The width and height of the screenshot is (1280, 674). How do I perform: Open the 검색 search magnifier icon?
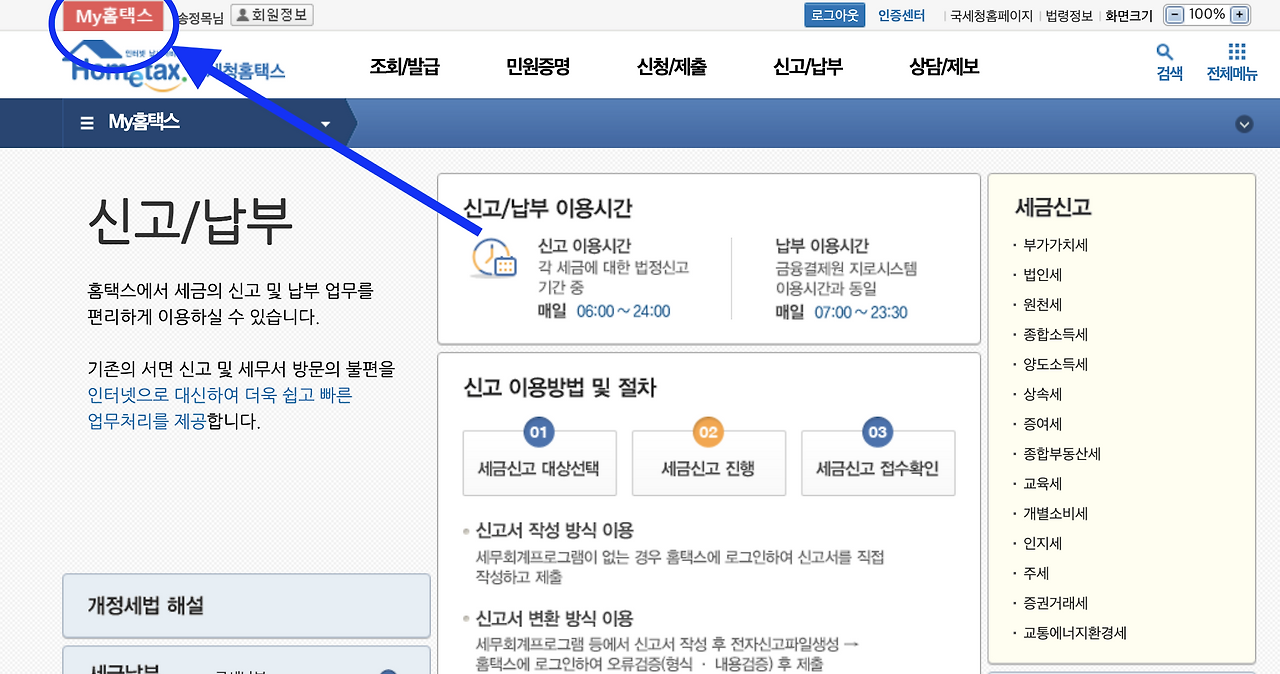click(x=1164, y=48)
